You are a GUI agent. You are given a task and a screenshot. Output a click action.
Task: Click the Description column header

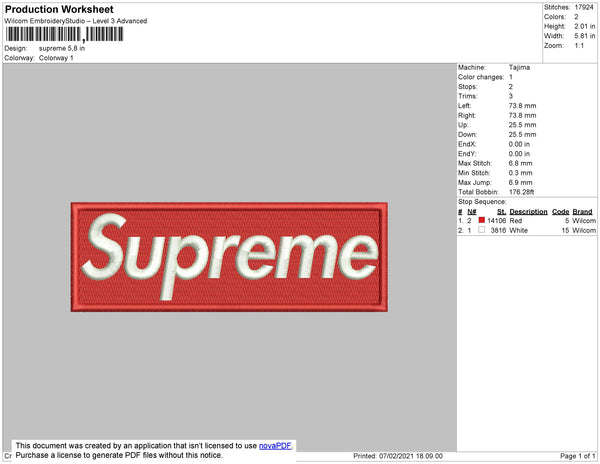(x=528, y=212)
